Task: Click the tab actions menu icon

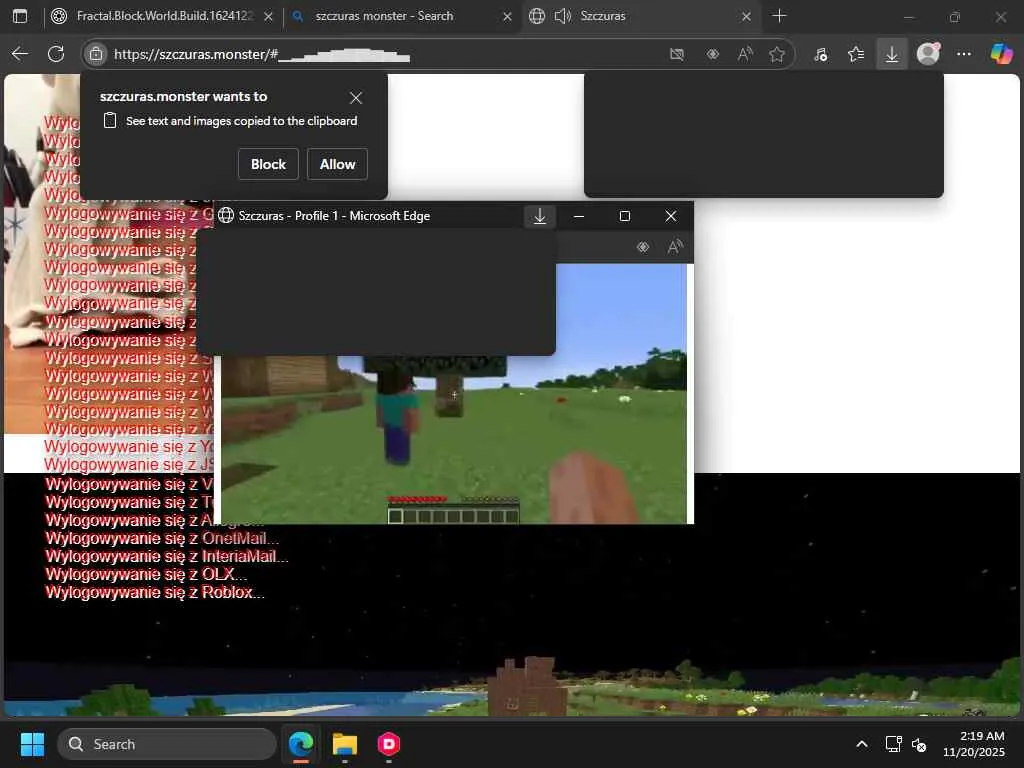Action: coord(20,16)
